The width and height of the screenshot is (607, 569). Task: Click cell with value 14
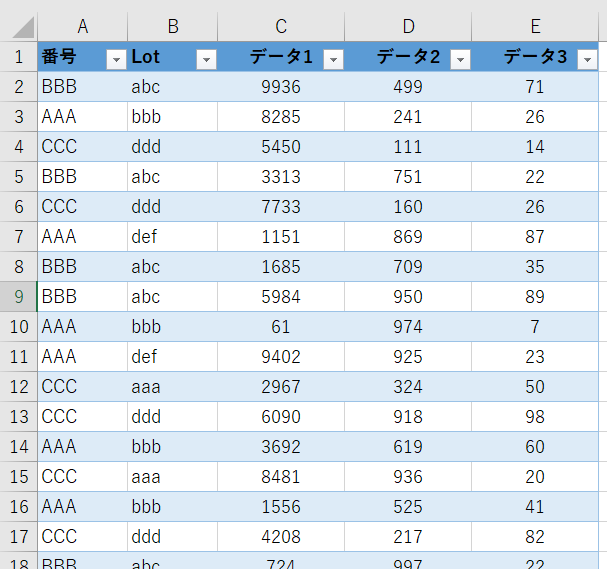(535, 147)
